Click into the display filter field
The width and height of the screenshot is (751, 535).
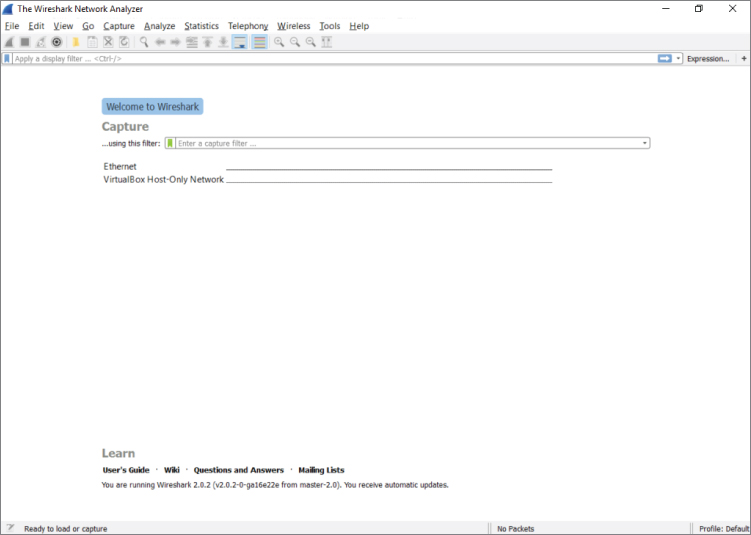point(334,58)
